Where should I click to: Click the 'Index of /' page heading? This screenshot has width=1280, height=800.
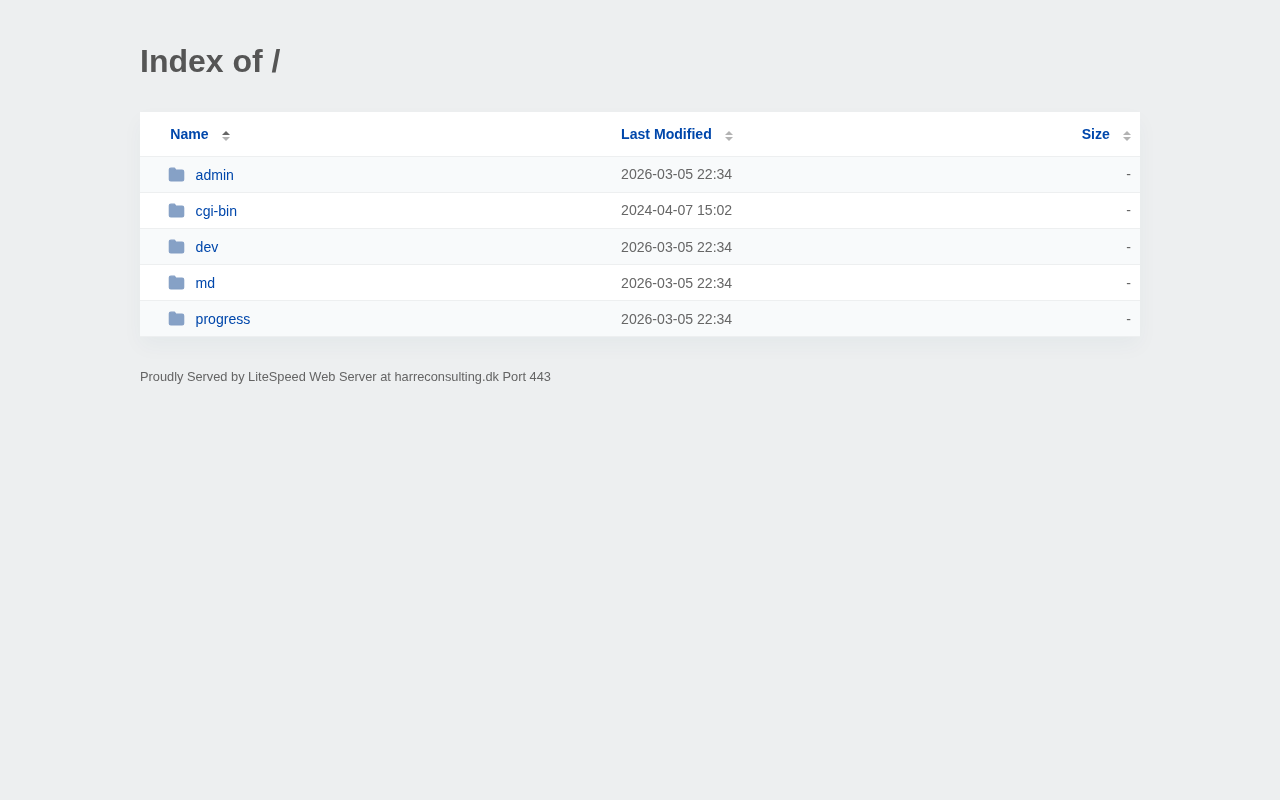coord(210,61)
